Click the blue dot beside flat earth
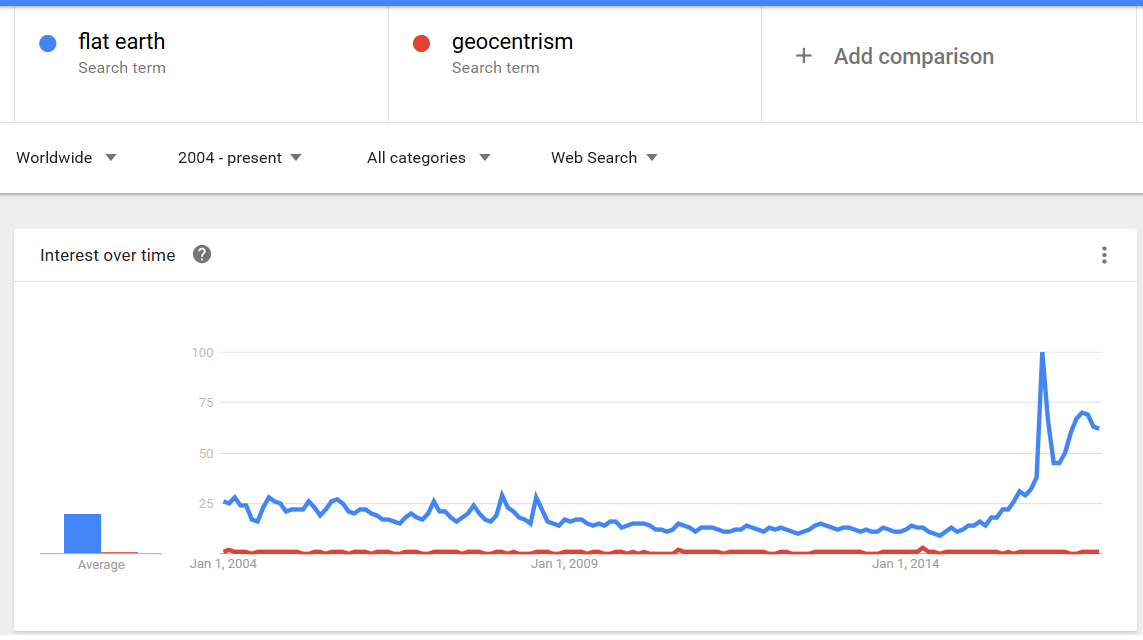1143x640 pixels. 47,43
